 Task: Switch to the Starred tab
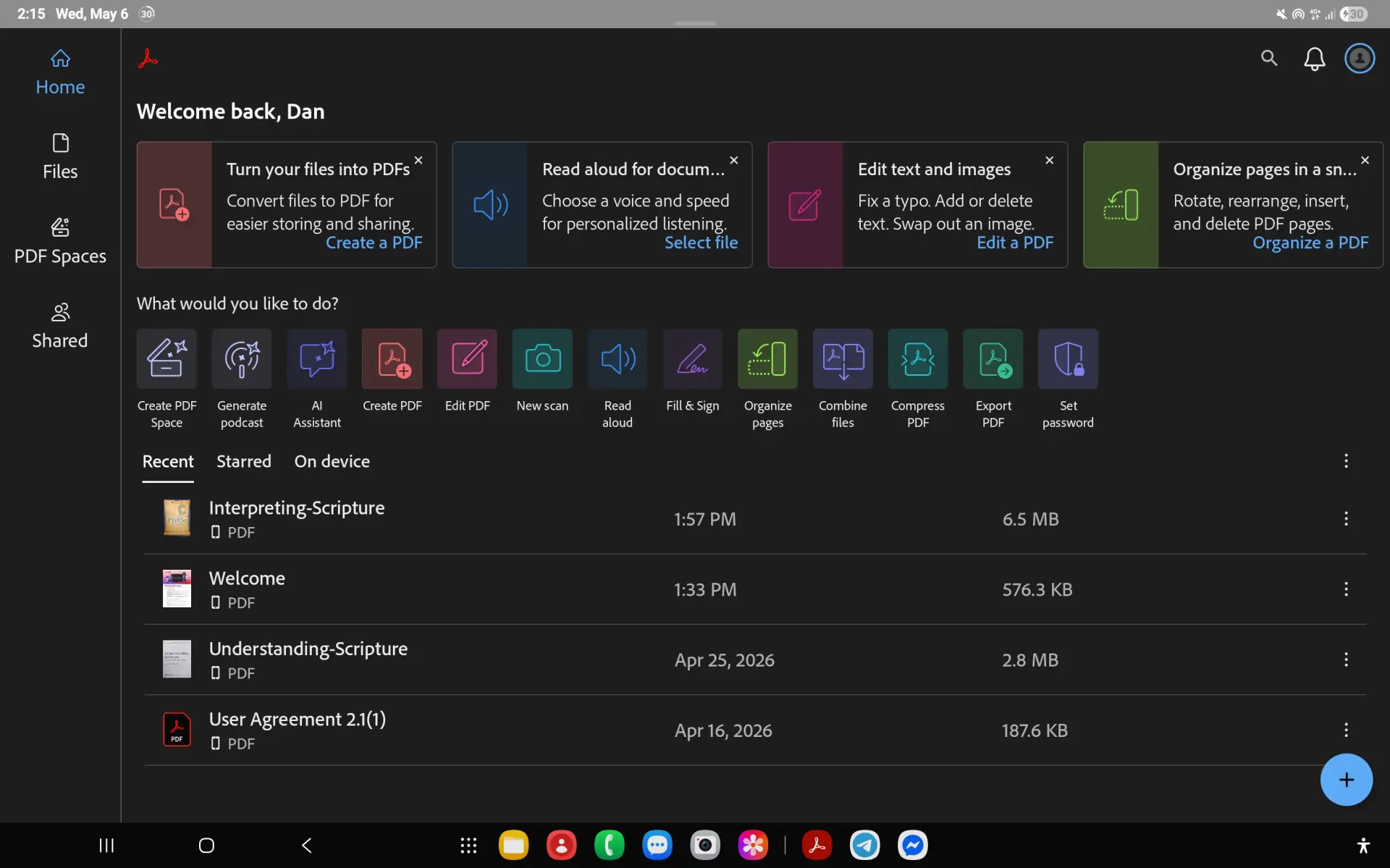point(244,461)
